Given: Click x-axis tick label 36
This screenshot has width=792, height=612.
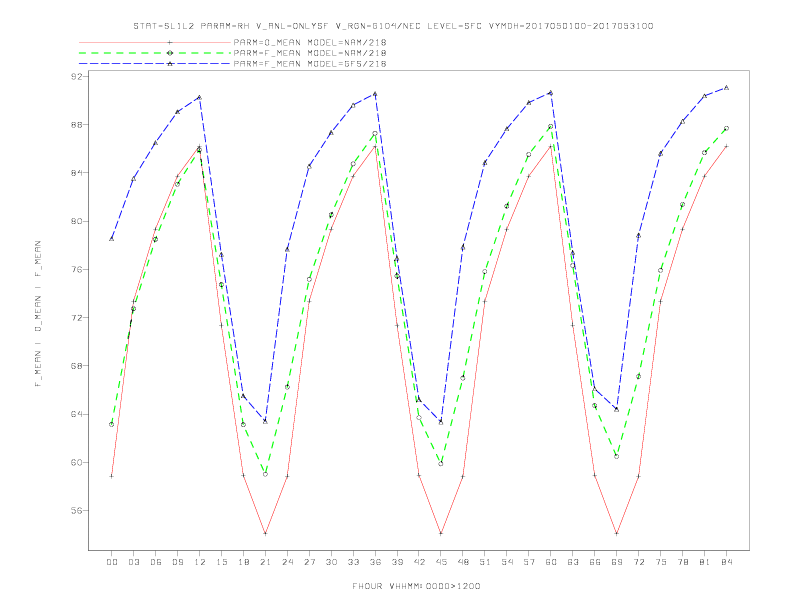Looking at the screenshot, I should [x=375, y=562].
